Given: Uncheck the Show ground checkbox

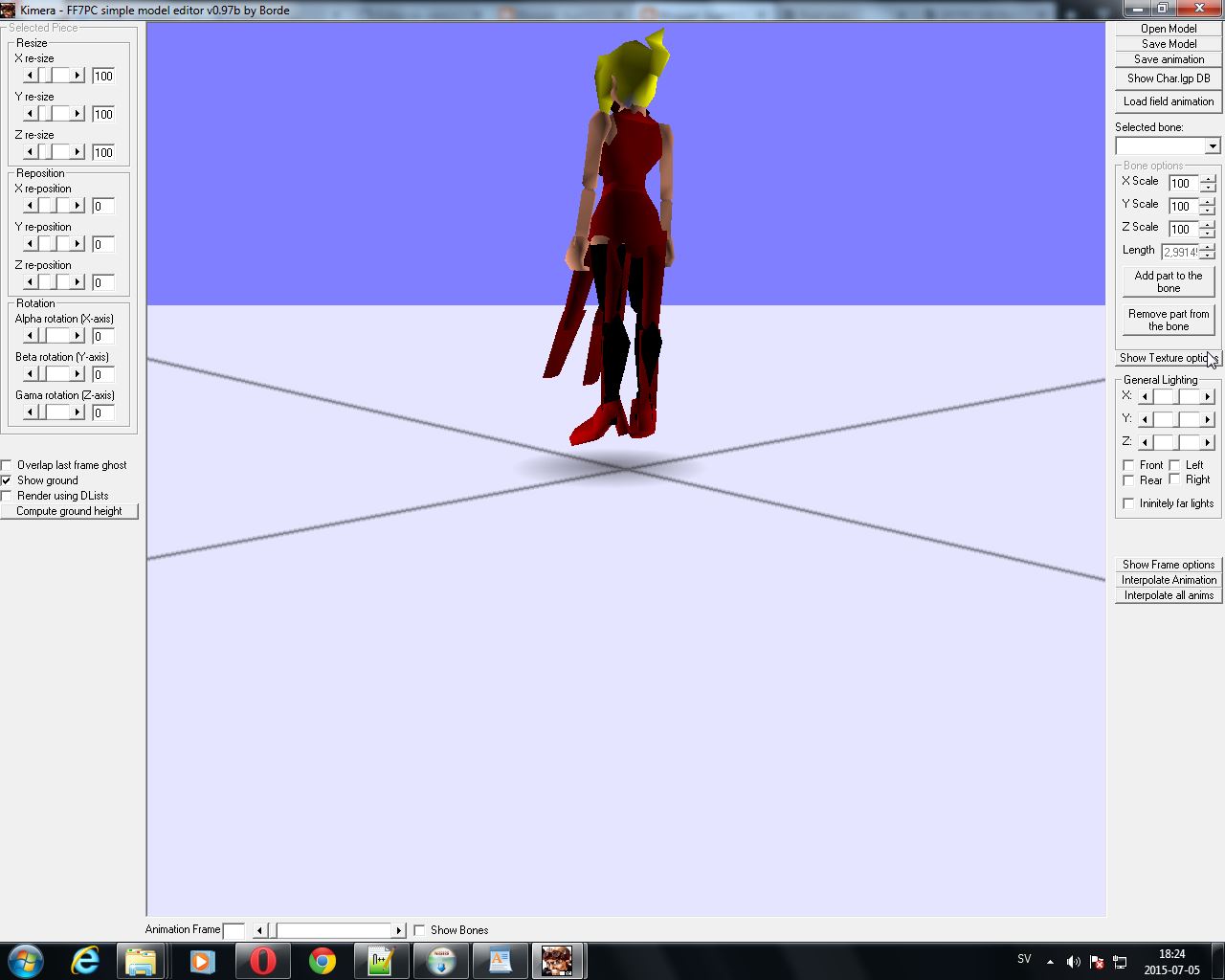Looking at the screenshot, I should point(7,480).
